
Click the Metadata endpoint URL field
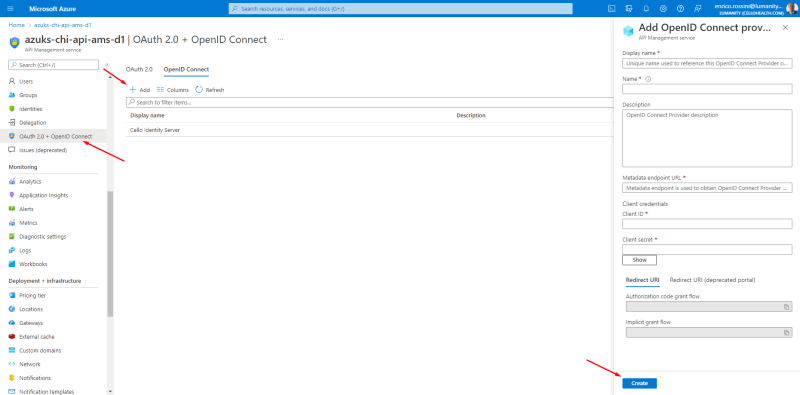[707, 188]
